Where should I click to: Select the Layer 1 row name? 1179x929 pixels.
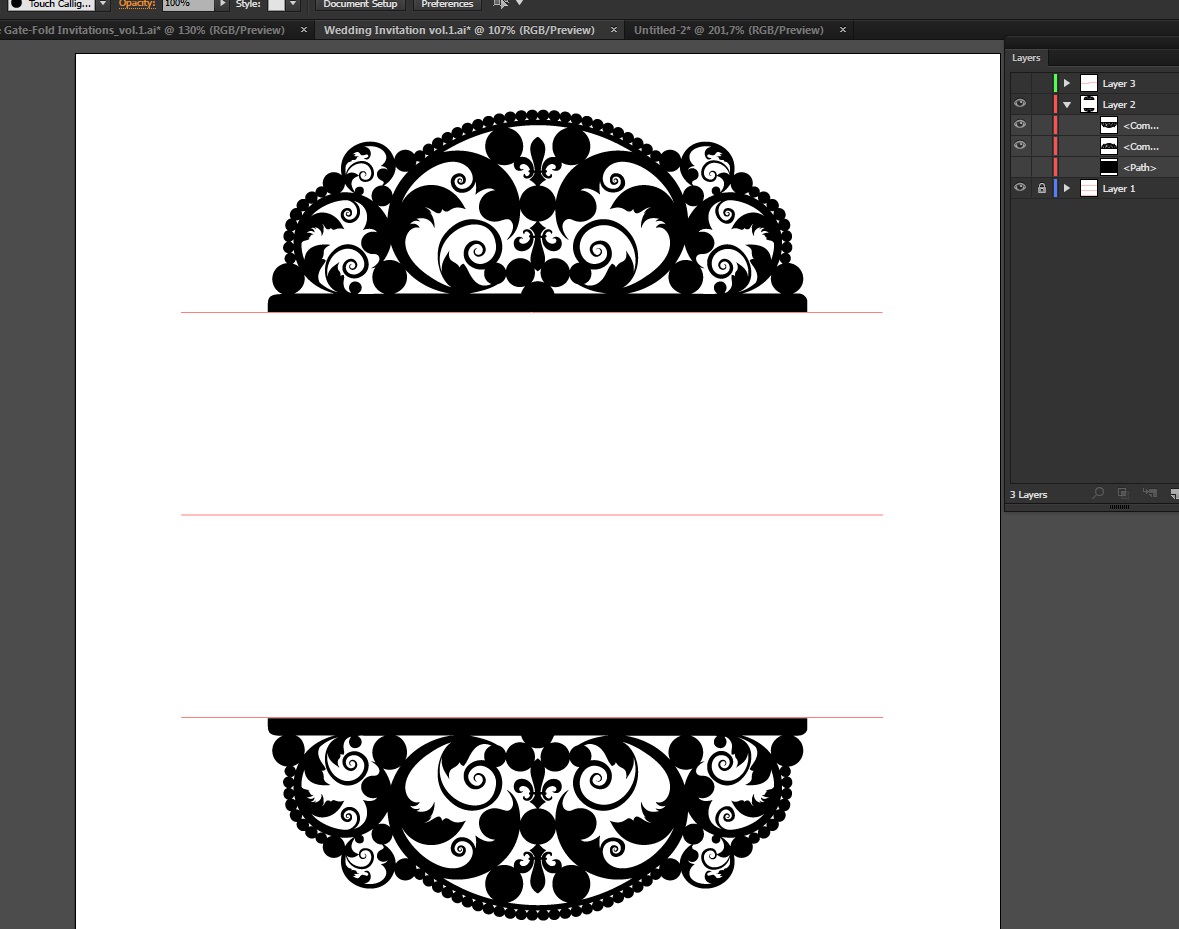coord(1119,189)
